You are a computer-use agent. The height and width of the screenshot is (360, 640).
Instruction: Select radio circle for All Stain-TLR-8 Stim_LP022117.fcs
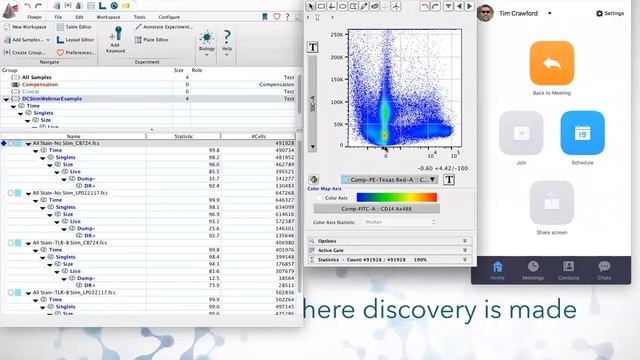click(11, 293)
